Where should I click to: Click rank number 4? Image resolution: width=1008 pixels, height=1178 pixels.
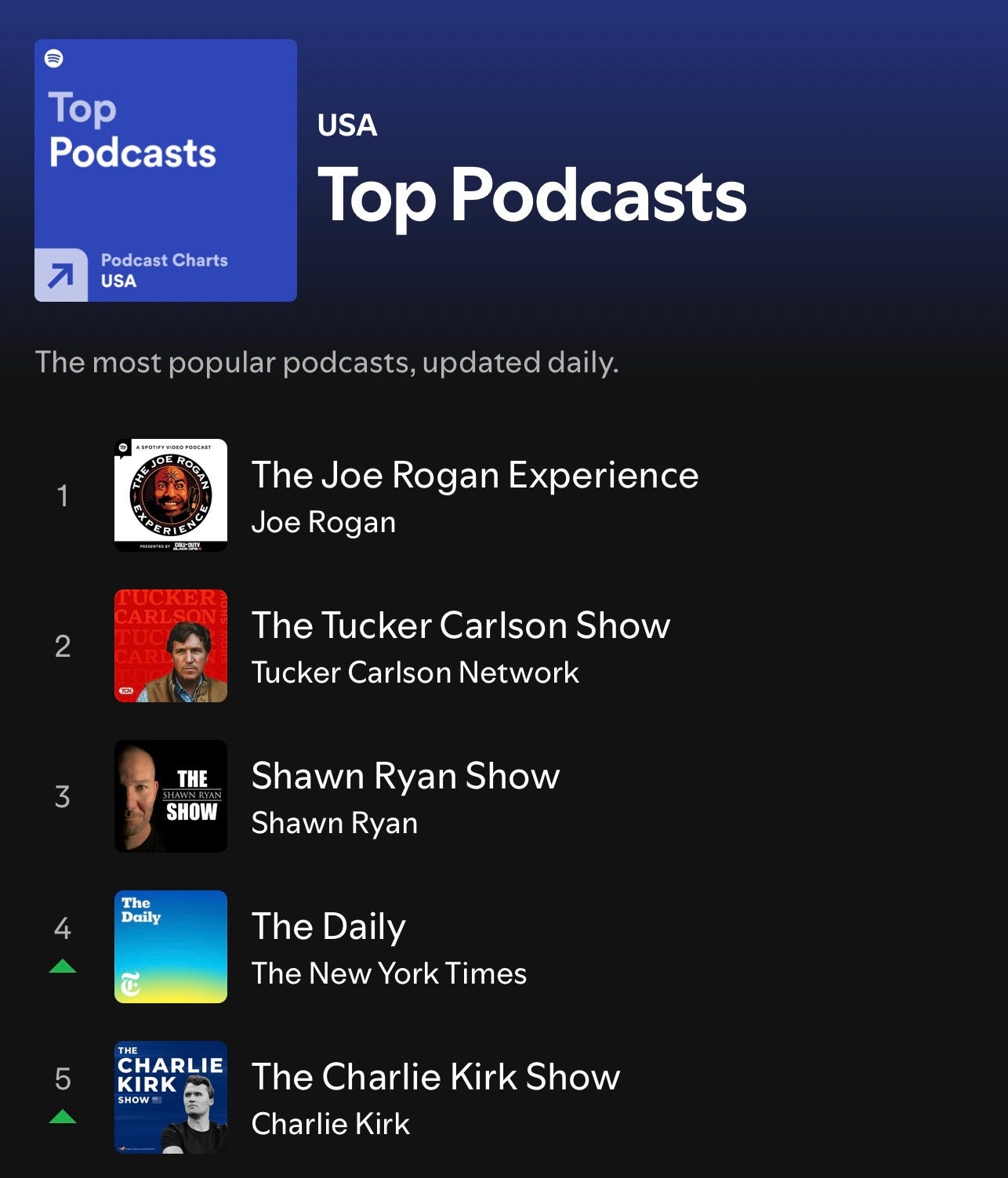tap(63, 929)
